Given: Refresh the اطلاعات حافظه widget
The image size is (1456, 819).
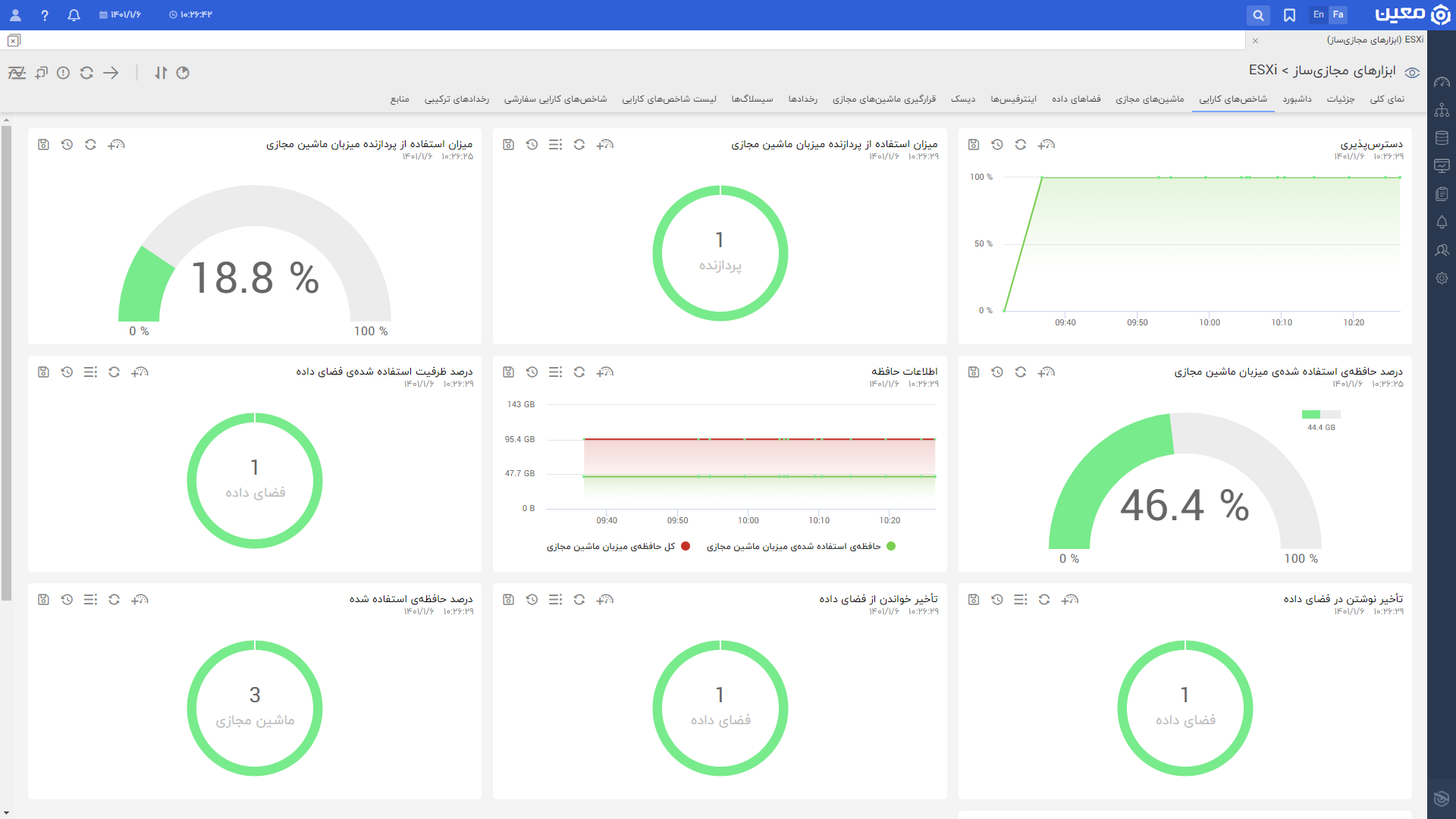Looking at the screenshot, I should tap(579, 372).
